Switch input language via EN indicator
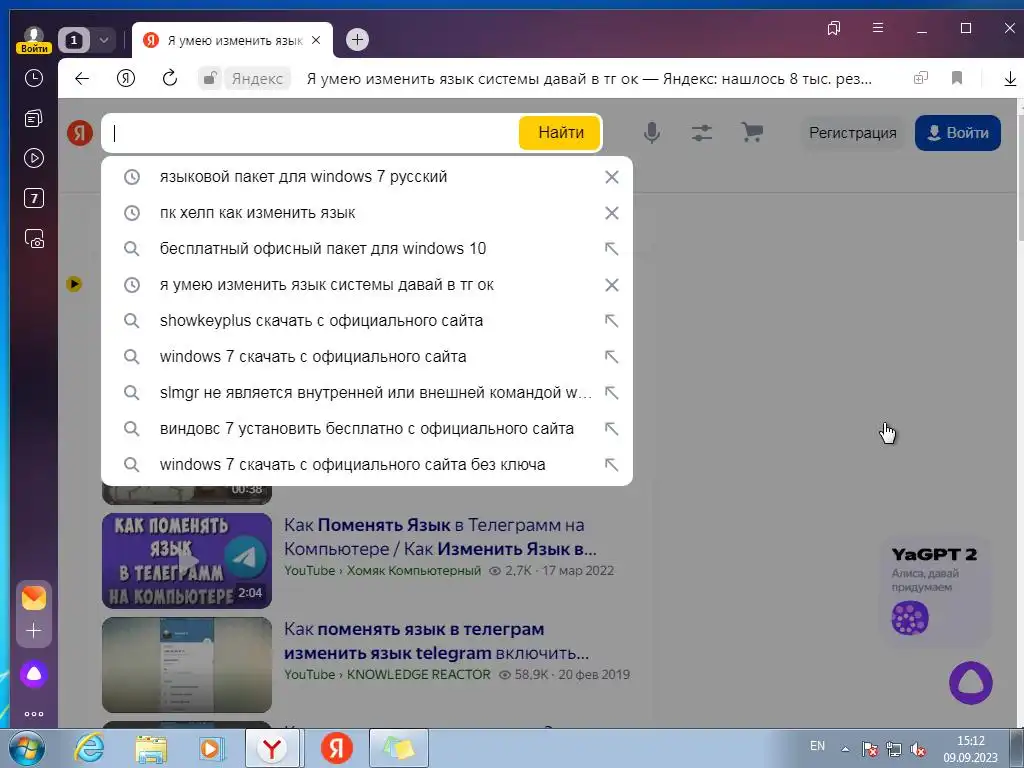Image resolution: width=1024 pixels, height=768 pixels. click(x=817, y=746)
